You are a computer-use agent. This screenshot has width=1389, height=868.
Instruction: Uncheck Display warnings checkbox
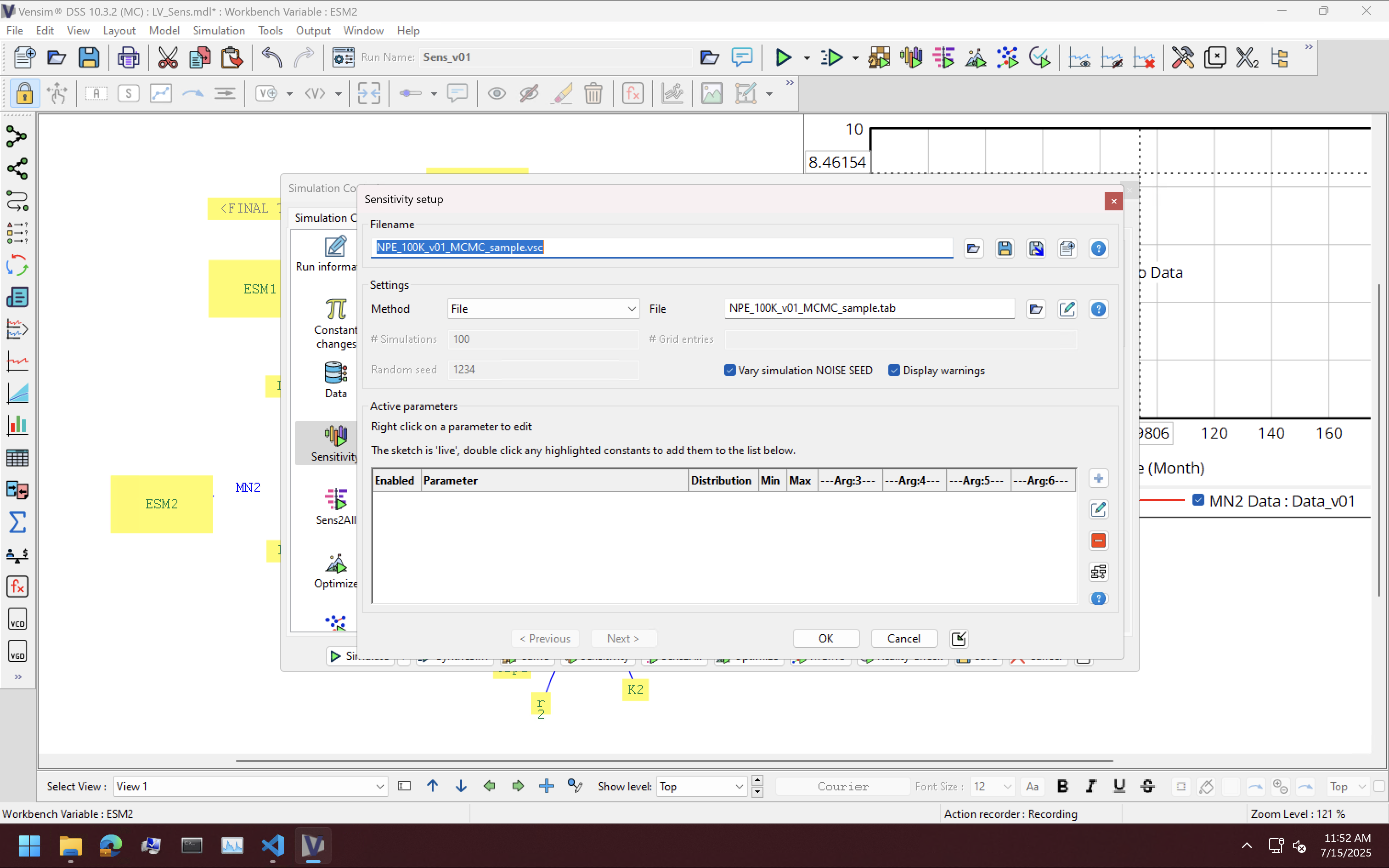tap(894, 370)
